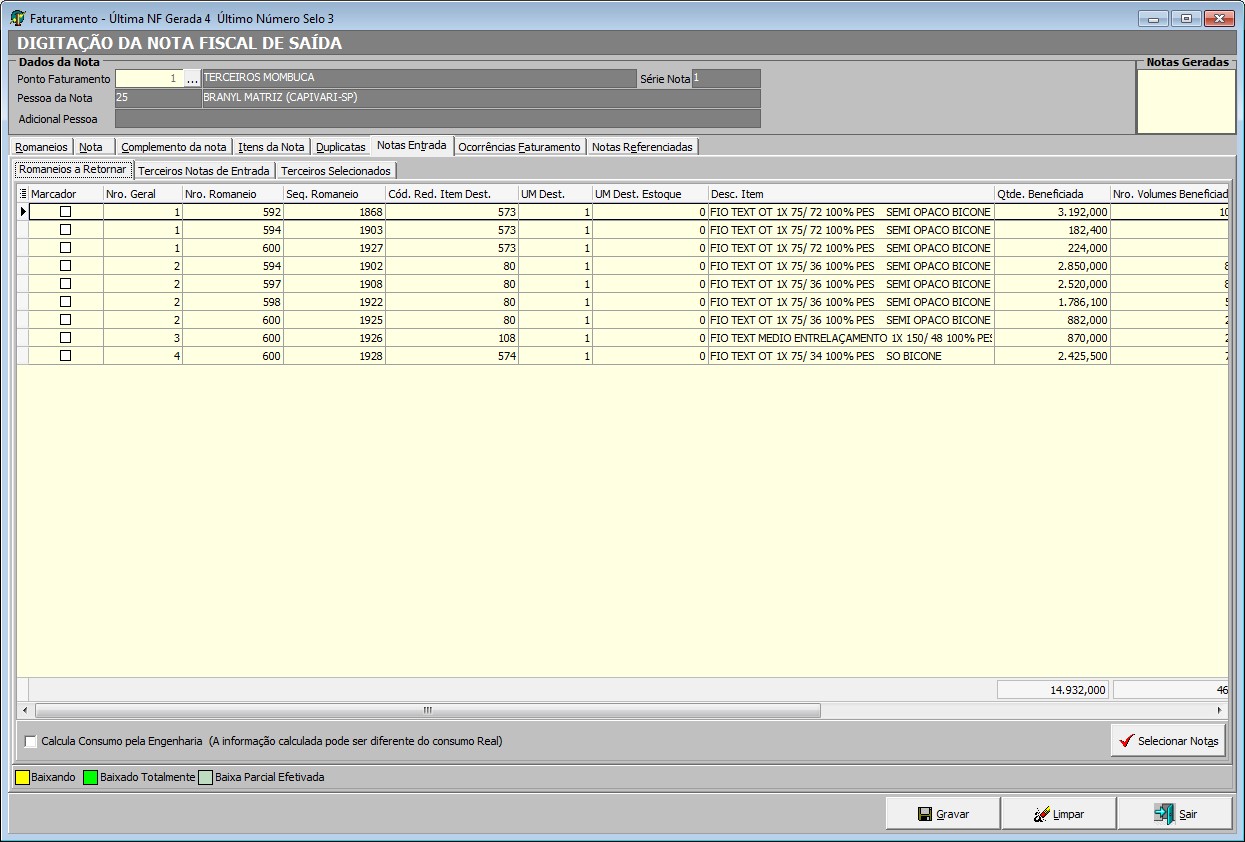Enable Calcula Consumo pela Engenharia checkbox

coord(31,742)
